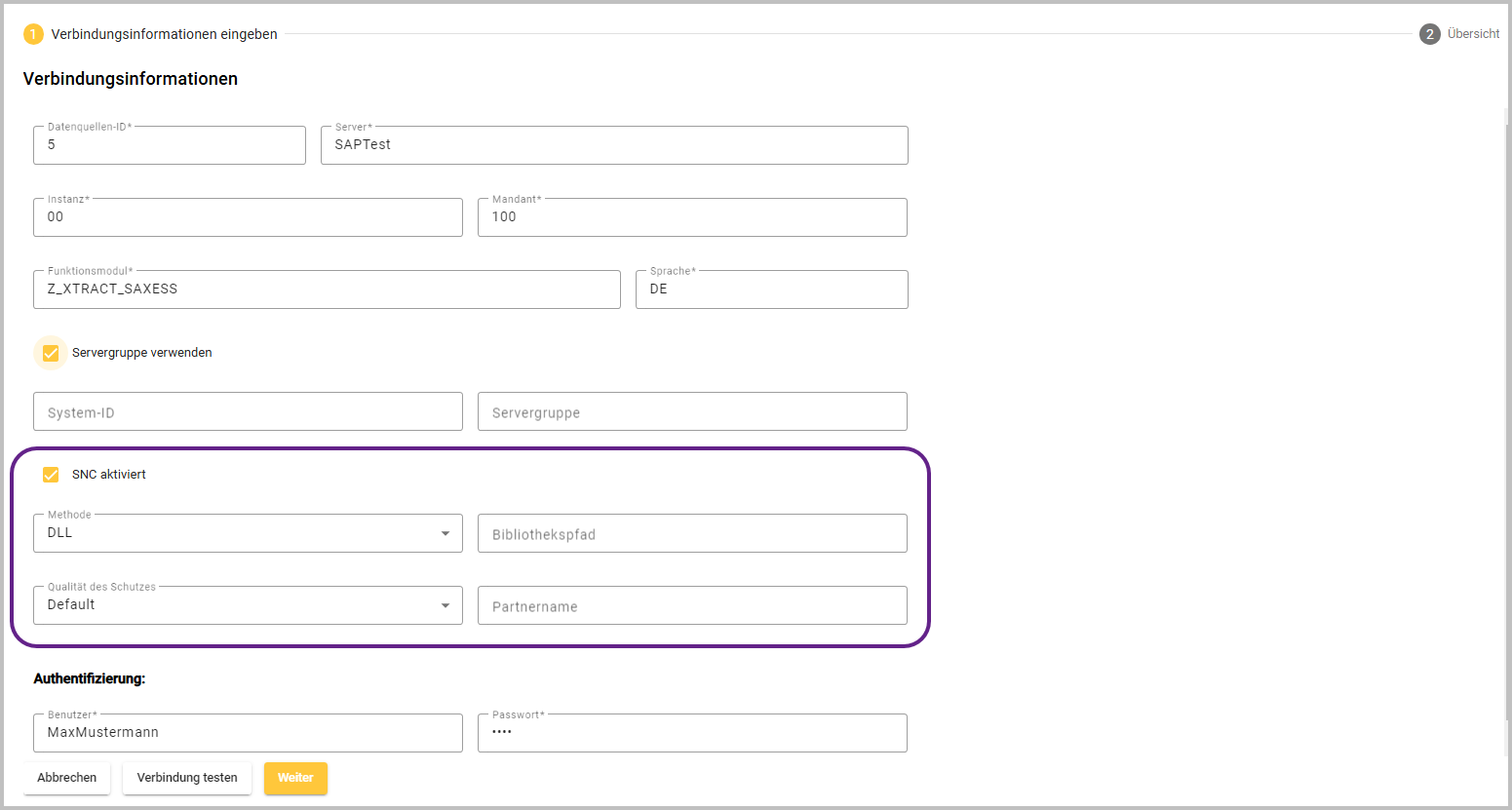This screenshot has width=1512, height=810.
Task: Focus the Bibliothekspfad input
Action: point(692,534)
